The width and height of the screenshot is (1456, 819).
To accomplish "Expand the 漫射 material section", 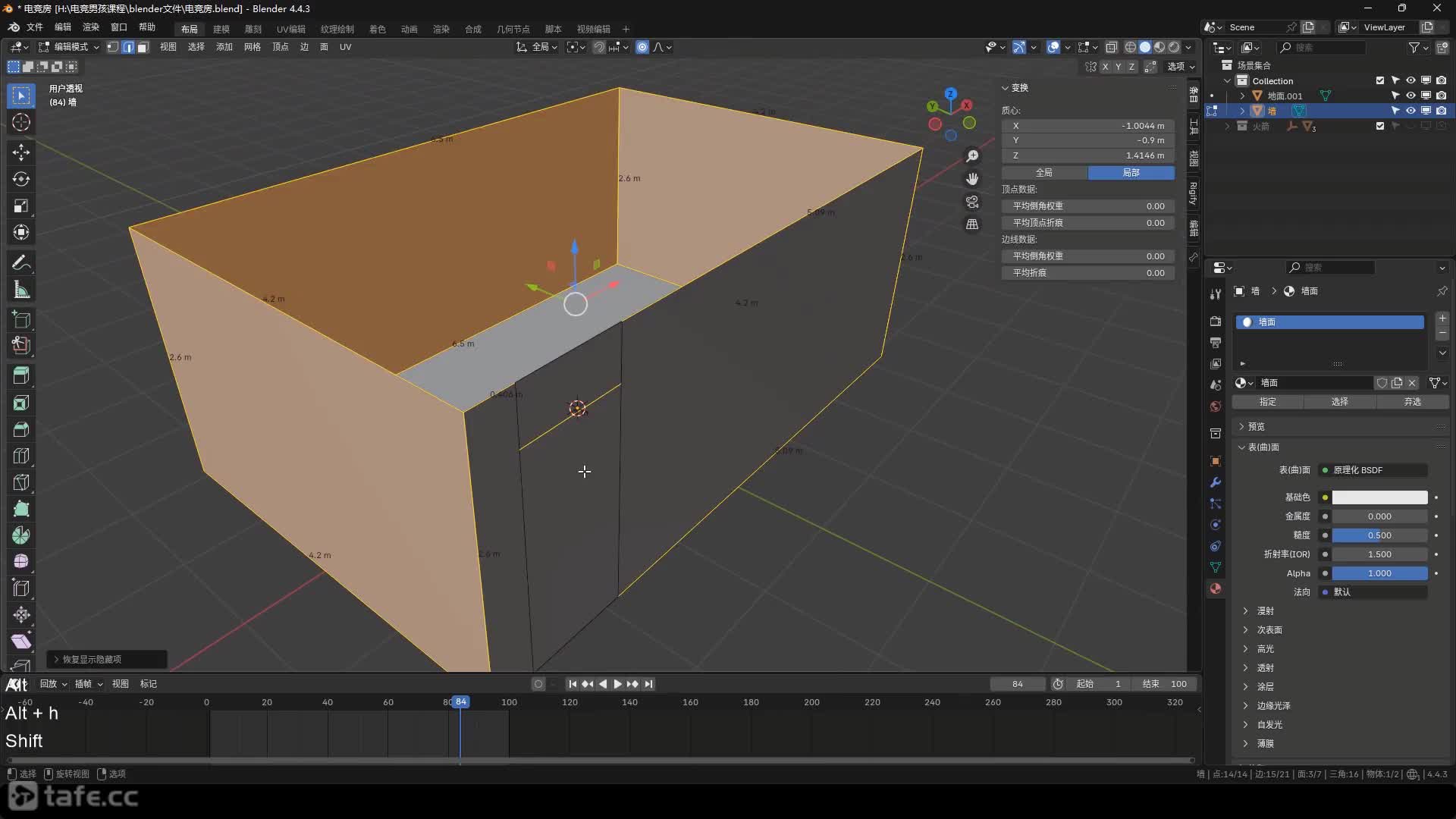I will [1265, 610].
